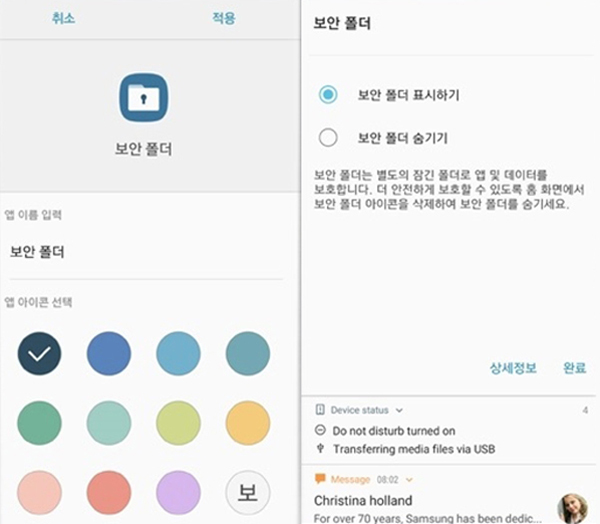
Task: Open 'Transferring media files via USB' notification
Action: [x=414, y=449]
